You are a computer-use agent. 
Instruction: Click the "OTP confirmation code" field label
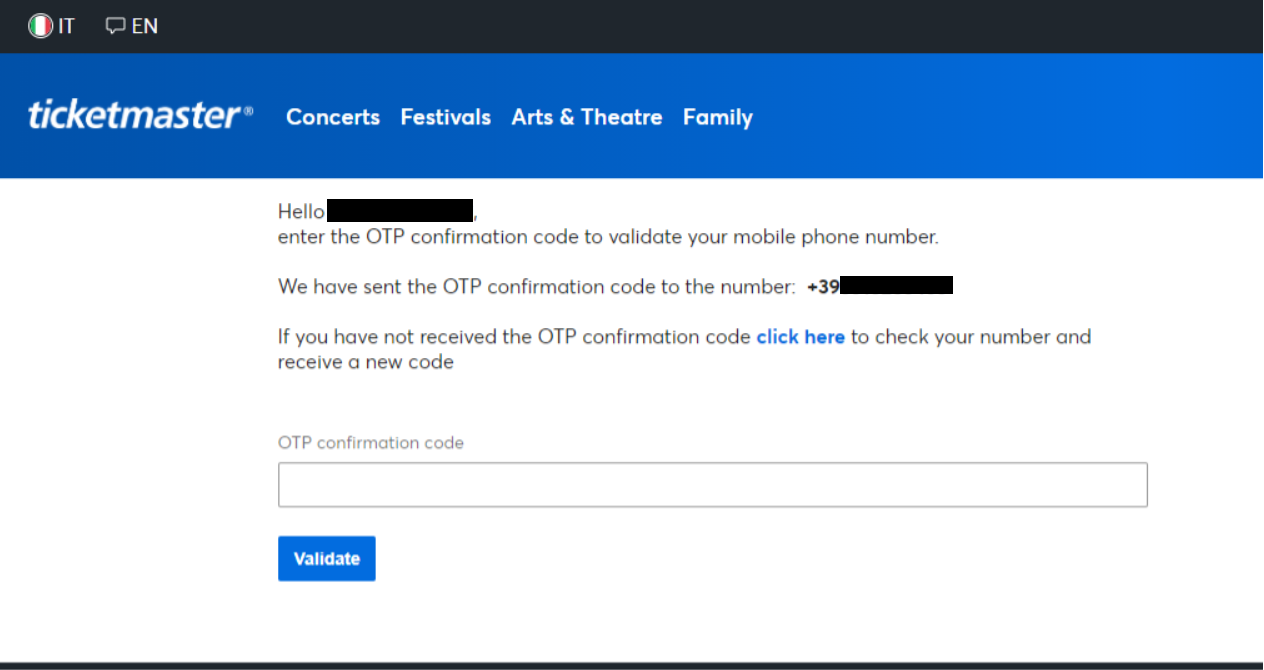(371, 442)
